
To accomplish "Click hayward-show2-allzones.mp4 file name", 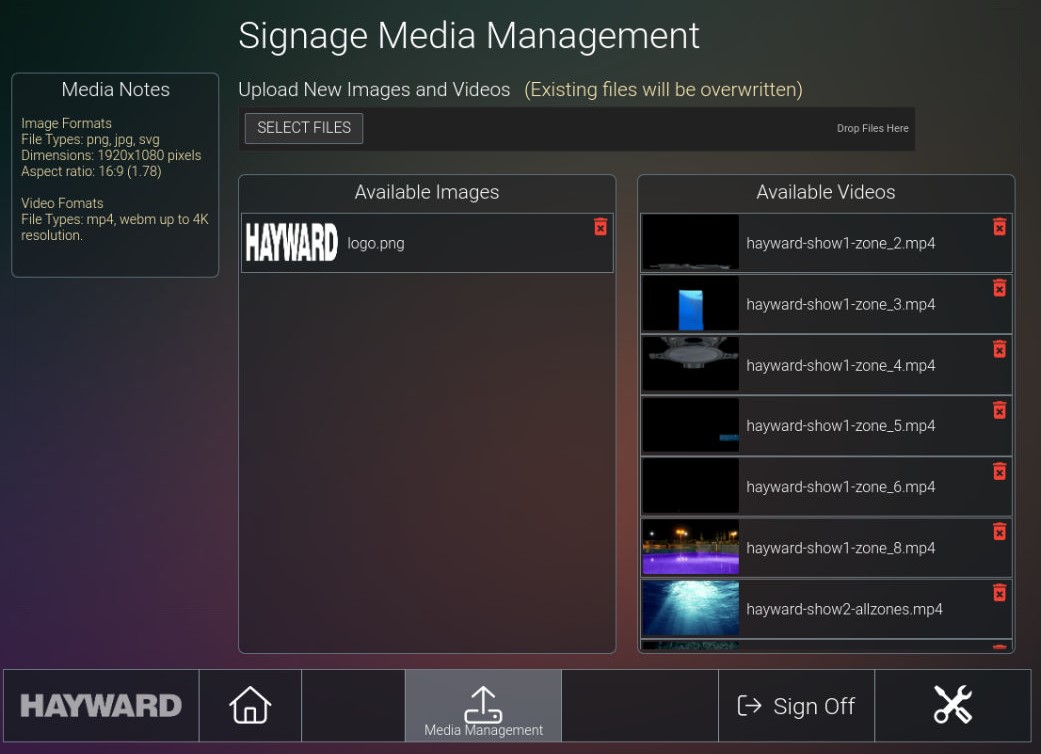I will coord(844,609).
